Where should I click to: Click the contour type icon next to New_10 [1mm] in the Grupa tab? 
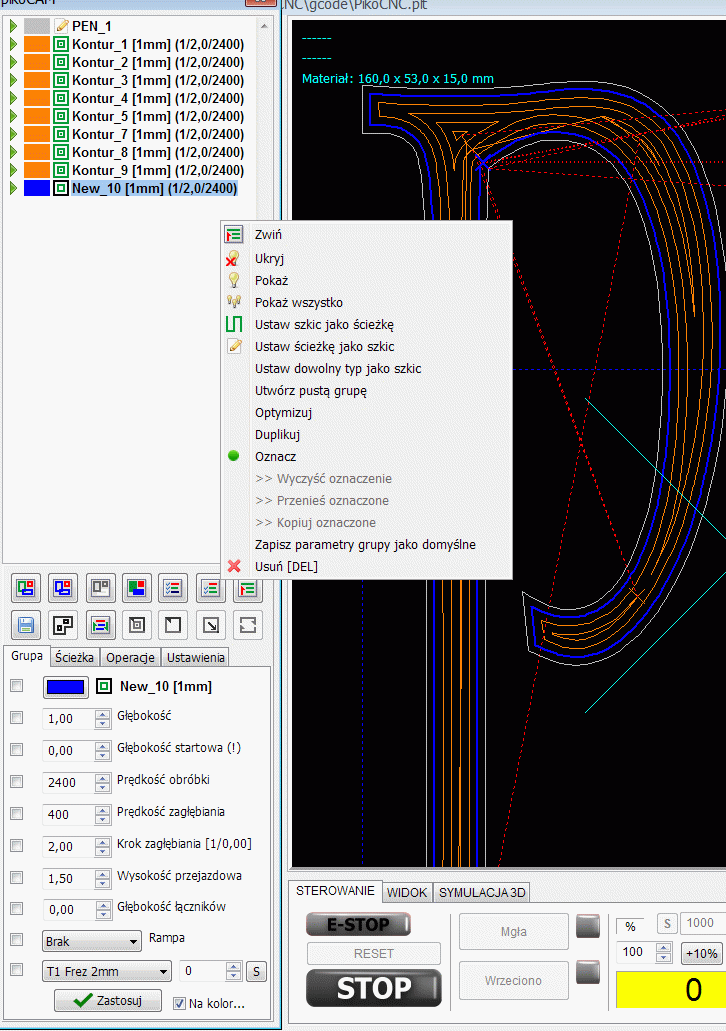pos(104,686)
